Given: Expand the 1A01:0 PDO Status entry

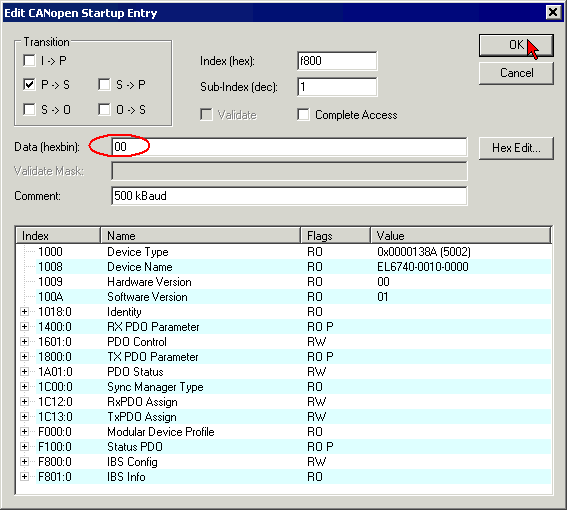Looking at the screenshot, I should (24, 371).
